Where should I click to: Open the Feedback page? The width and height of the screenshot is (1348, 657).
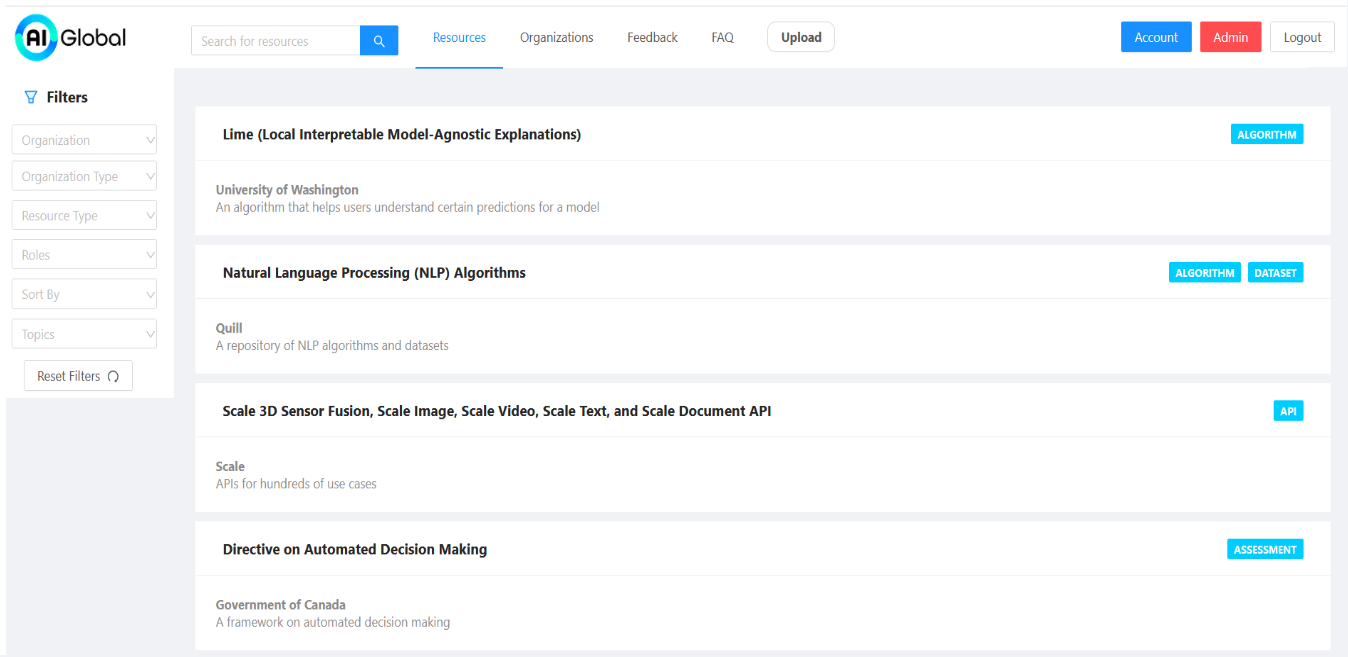(x=652, y=37)
